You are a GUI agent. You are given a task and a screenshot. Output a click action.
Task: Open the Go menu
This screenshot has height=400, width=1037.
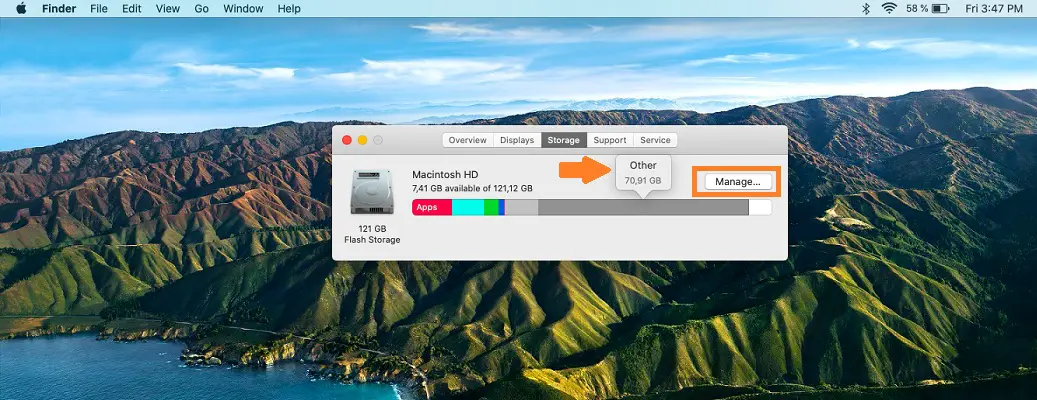pyautogui.click(x=201, y=9)
